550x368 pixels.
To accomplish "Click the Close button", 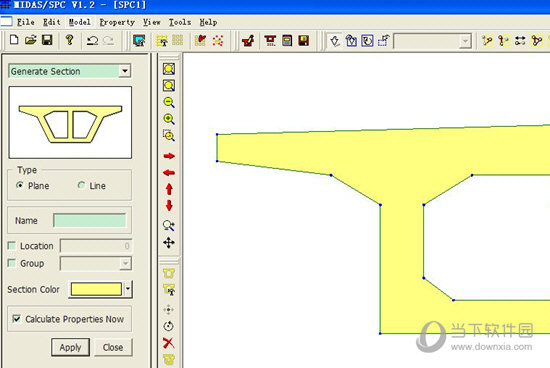I will (113, 347).
